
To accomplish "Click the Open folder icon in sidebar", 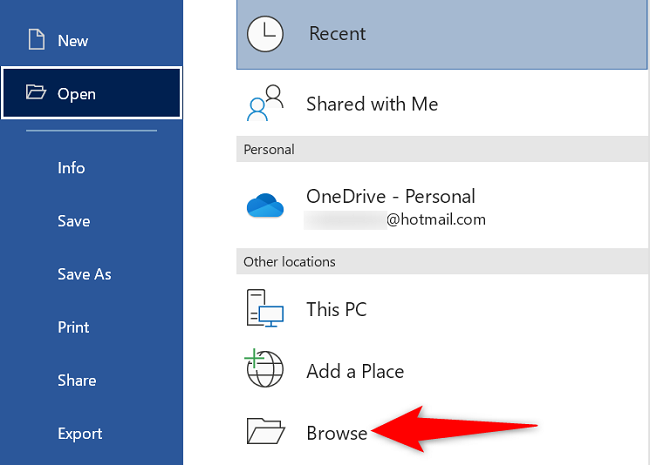I will pyautogui.click(x=36, y=93).
